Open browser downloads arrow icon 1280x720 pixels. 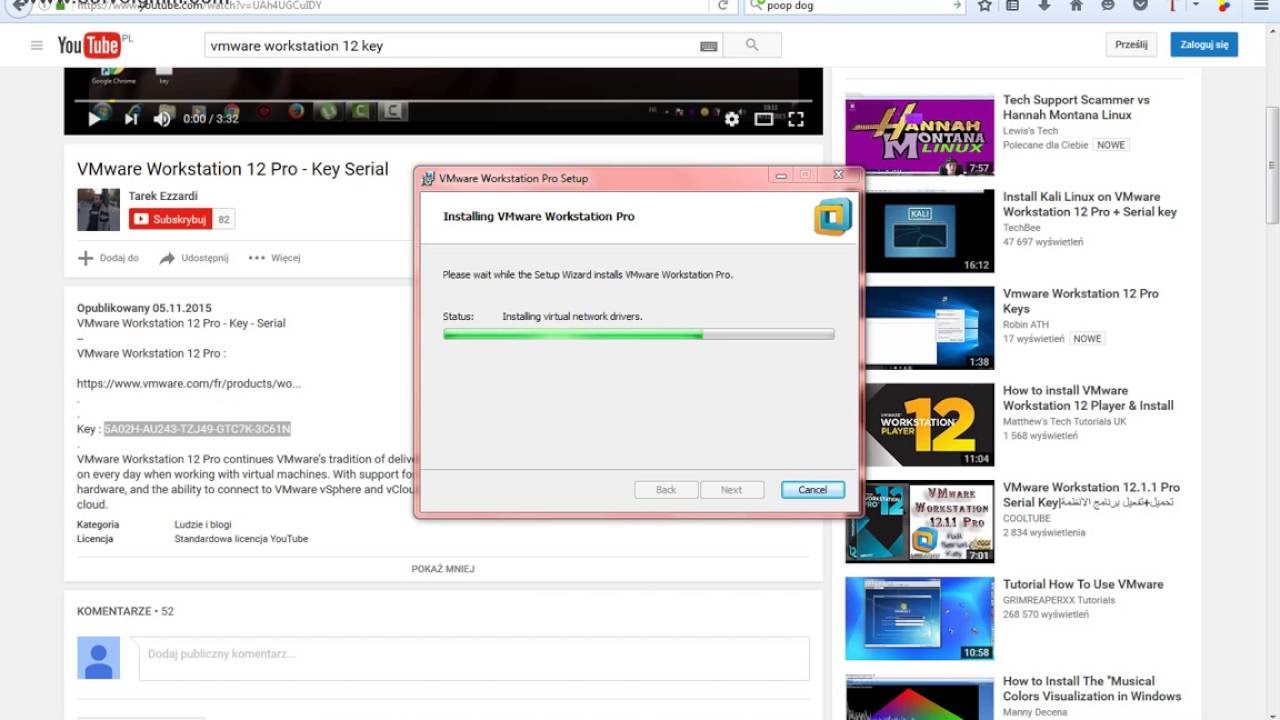coord(1044,5)
